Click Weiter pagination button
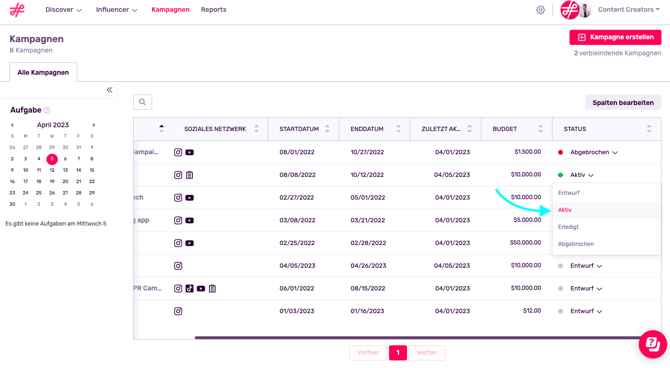The image size is (670, 368). coord(427,353)
